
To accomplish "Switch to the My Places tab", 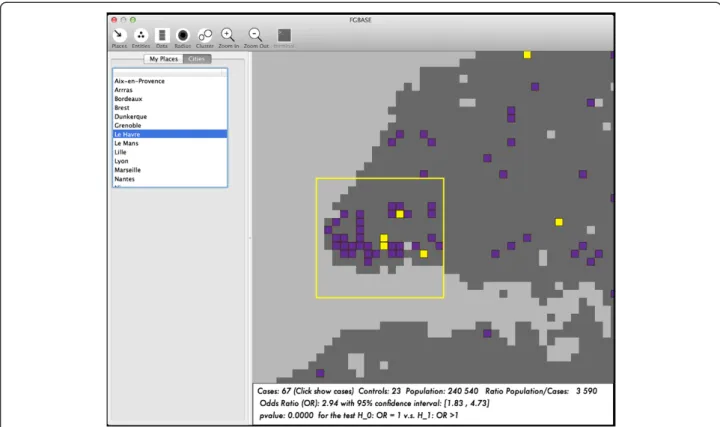I will (163, 59).
